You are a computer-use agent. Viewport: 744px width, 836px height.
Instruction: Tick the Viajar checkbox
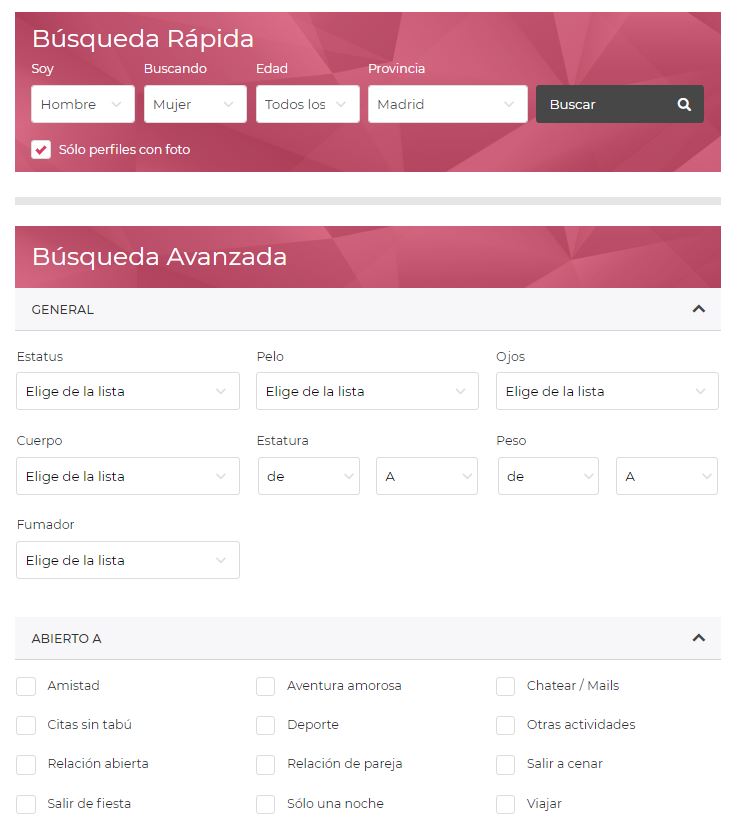pos(506,805)
